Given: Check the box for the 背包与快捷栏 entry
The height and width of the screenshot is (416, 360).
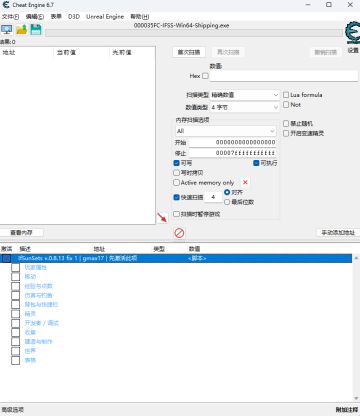Looking at the screenshot, I should pos(15,304).
